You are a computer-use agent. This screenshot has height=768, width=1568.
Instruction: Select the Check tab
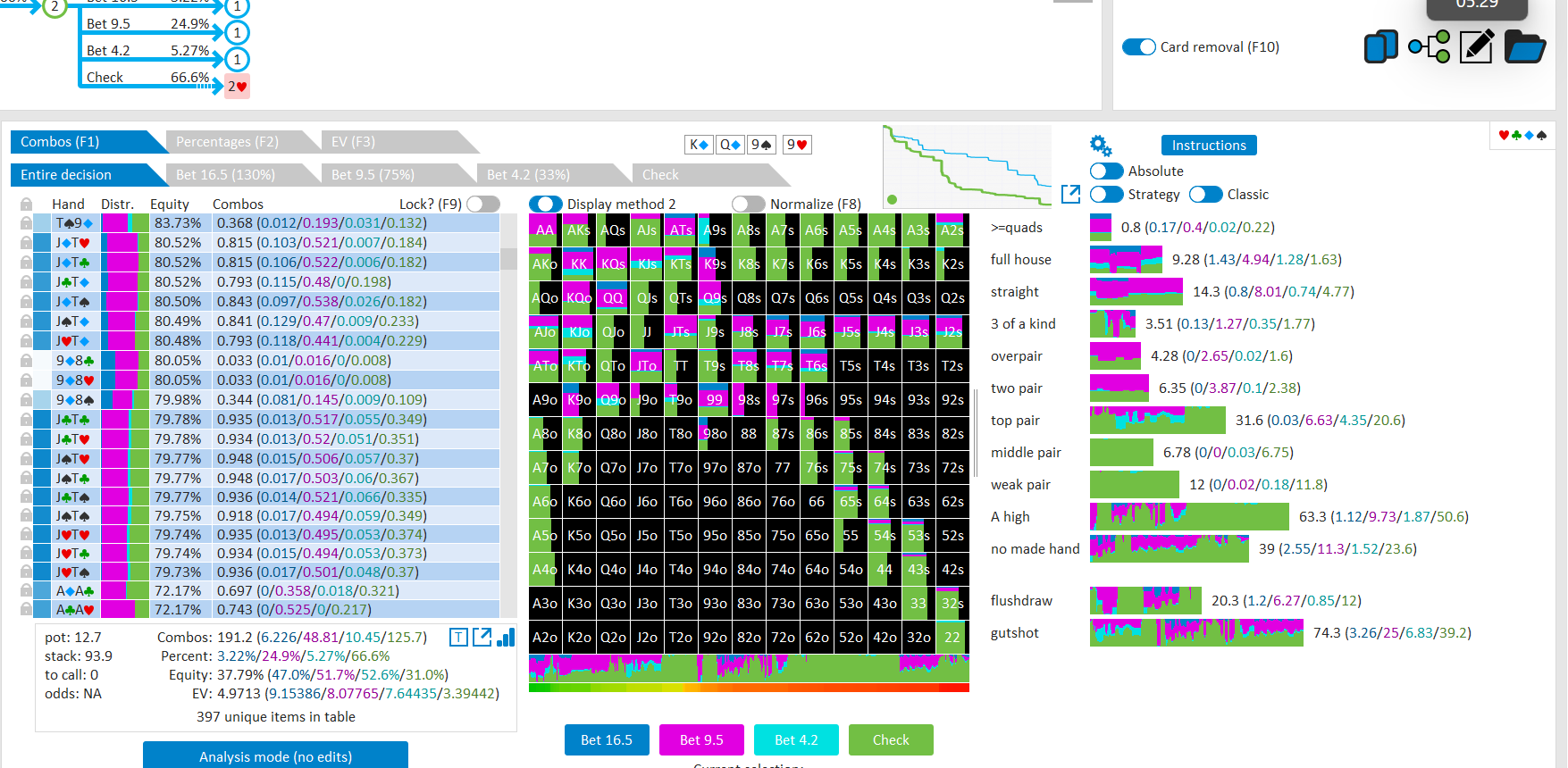(x=710, y=175)
